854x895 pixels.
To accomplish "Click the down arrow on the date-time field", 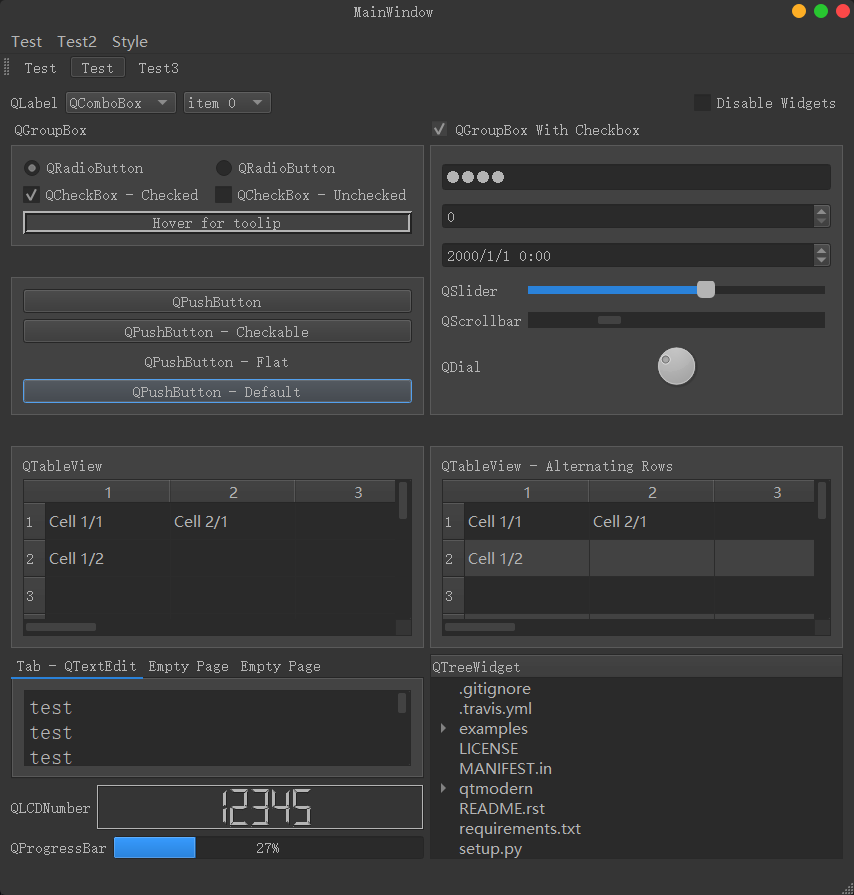I will (822, 261).
